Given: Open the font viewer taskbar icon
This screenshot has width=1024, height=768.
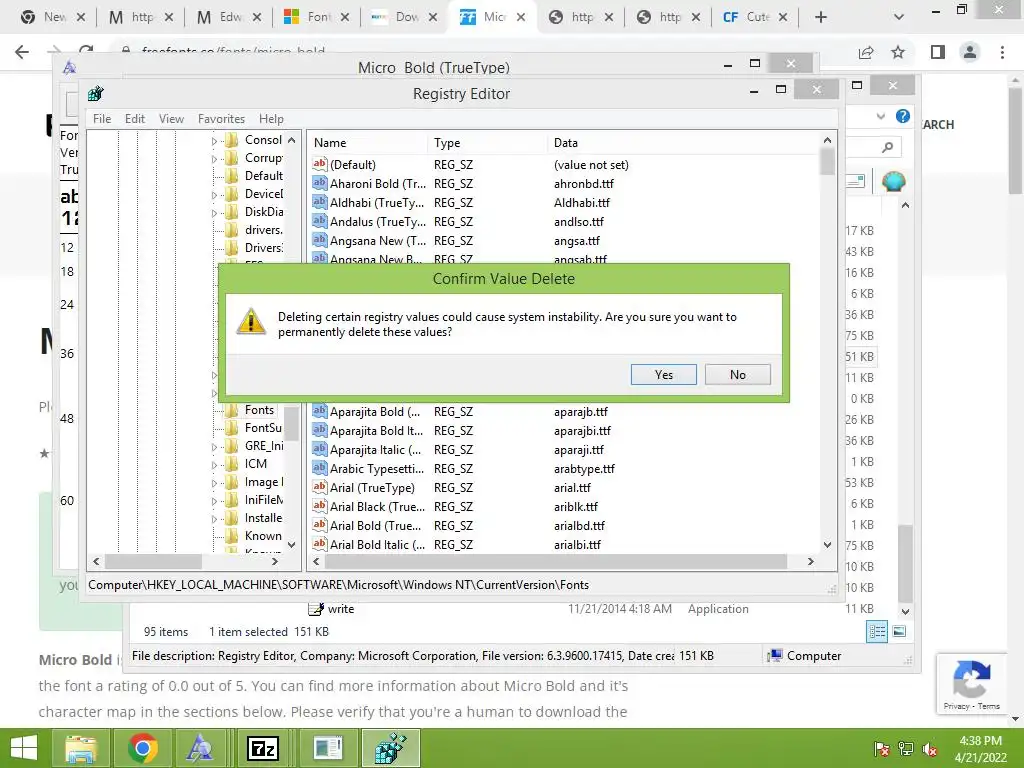Looking at the screenshot, I should (199, 748).
